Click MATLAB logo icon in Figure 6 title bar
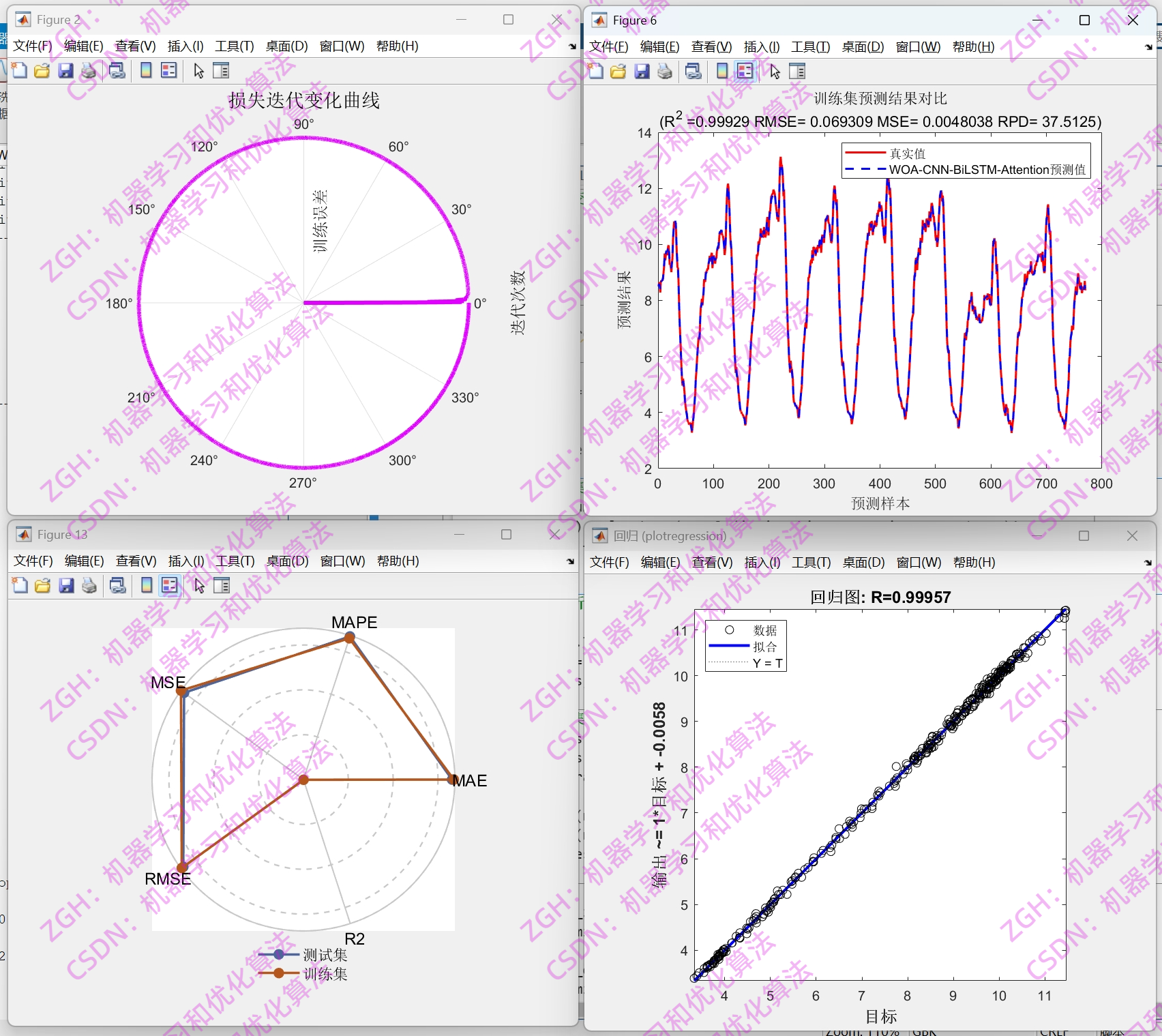Image resolution: width=1162 pixels, height=1036 pixels. (x=599, y=20)
